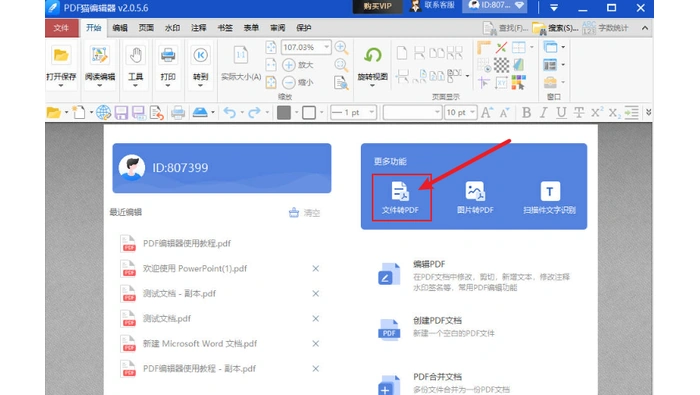Toggle underline text formatting
700x395 pixels.
coord(561,112)
